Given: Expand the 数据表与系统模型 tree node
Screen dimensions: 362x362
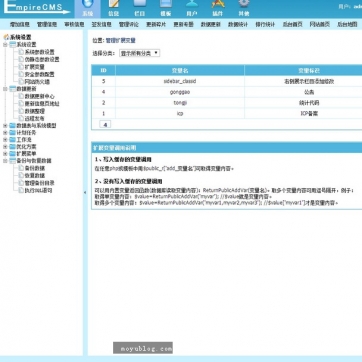Looking at the screenshot, I should pyautogui.click(x=5, y=126).
